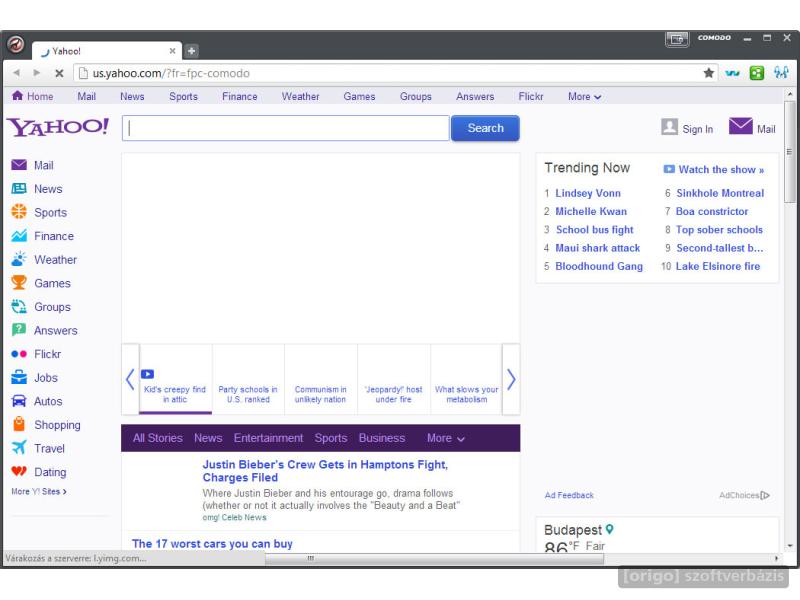Click the sidebar Travel airplane icon
800x600 pixels.
pyautogui.click(x=19, y=447)
